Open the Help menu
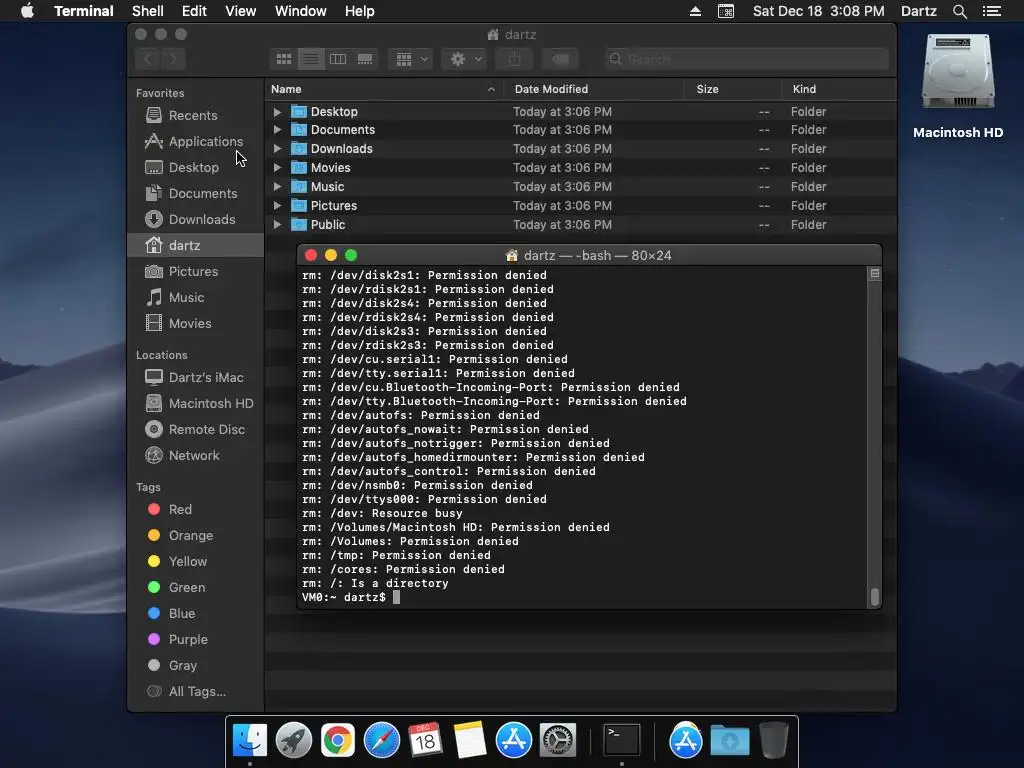The width and height of the screenshot is (1024, 768). click(359, 11)
